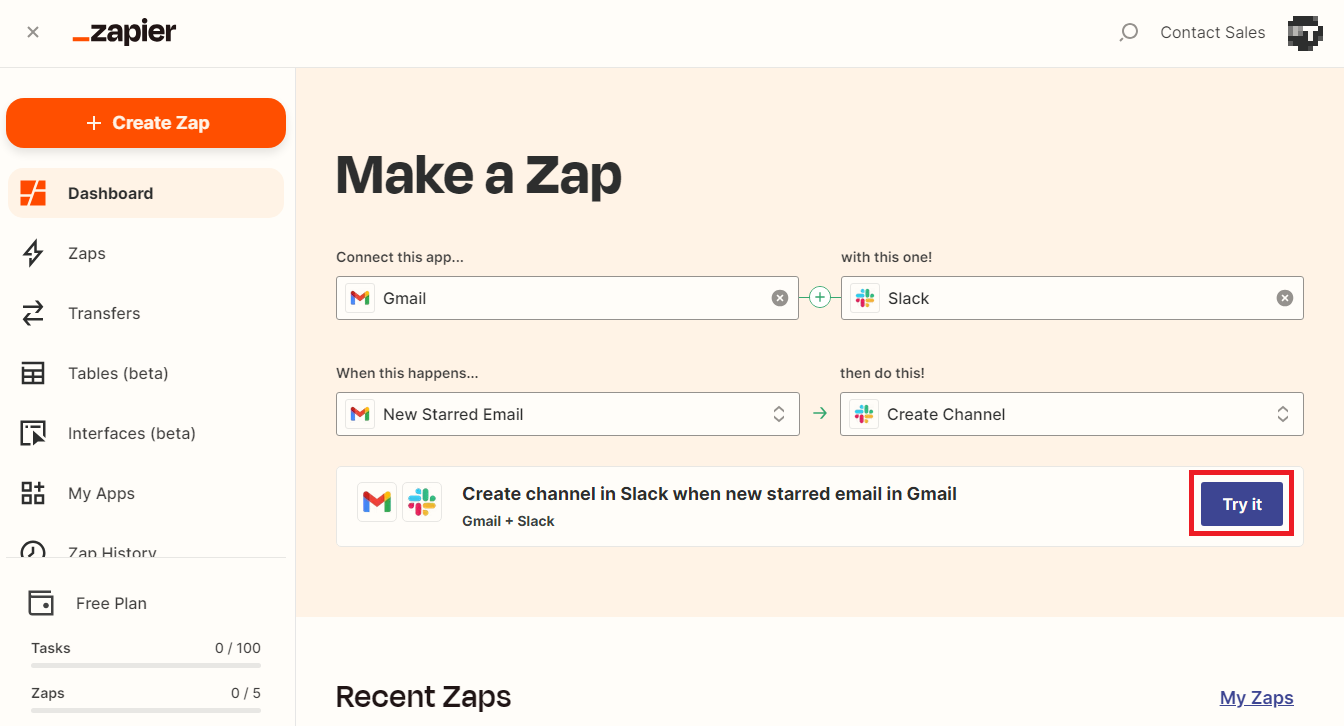Expand the New Starred Email trigger dropdown
The height and width of the screenshot is (726, 1344).
pos(779,414)
